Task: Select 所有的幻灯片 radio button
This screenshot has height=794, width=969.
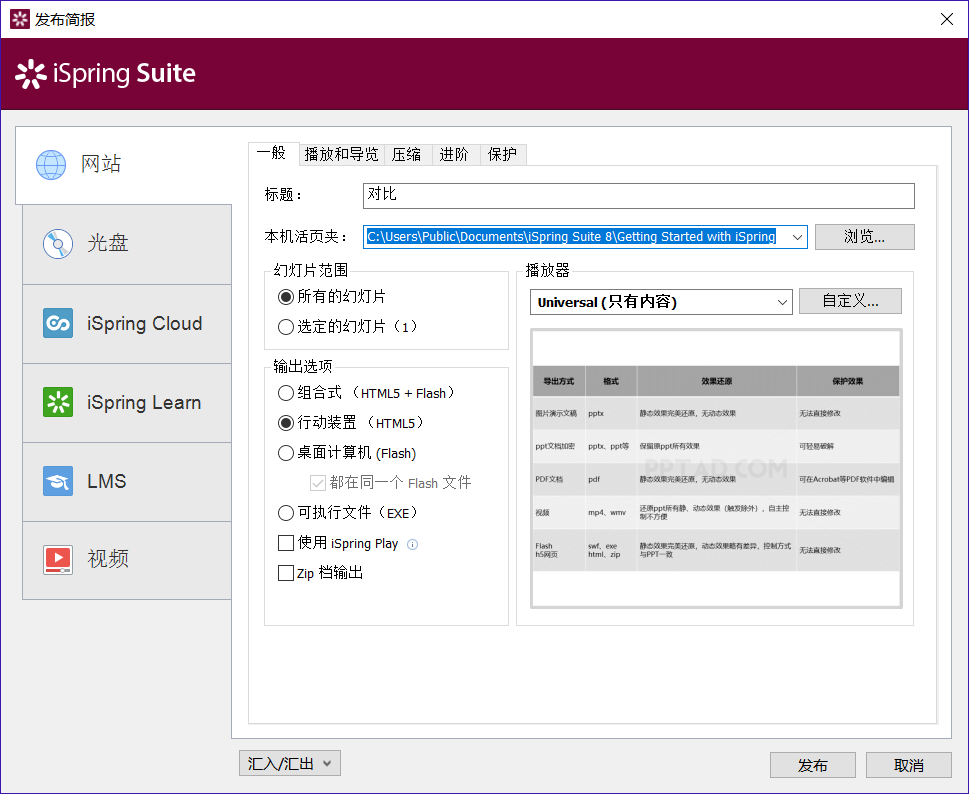Action: [x=286, y=297]
